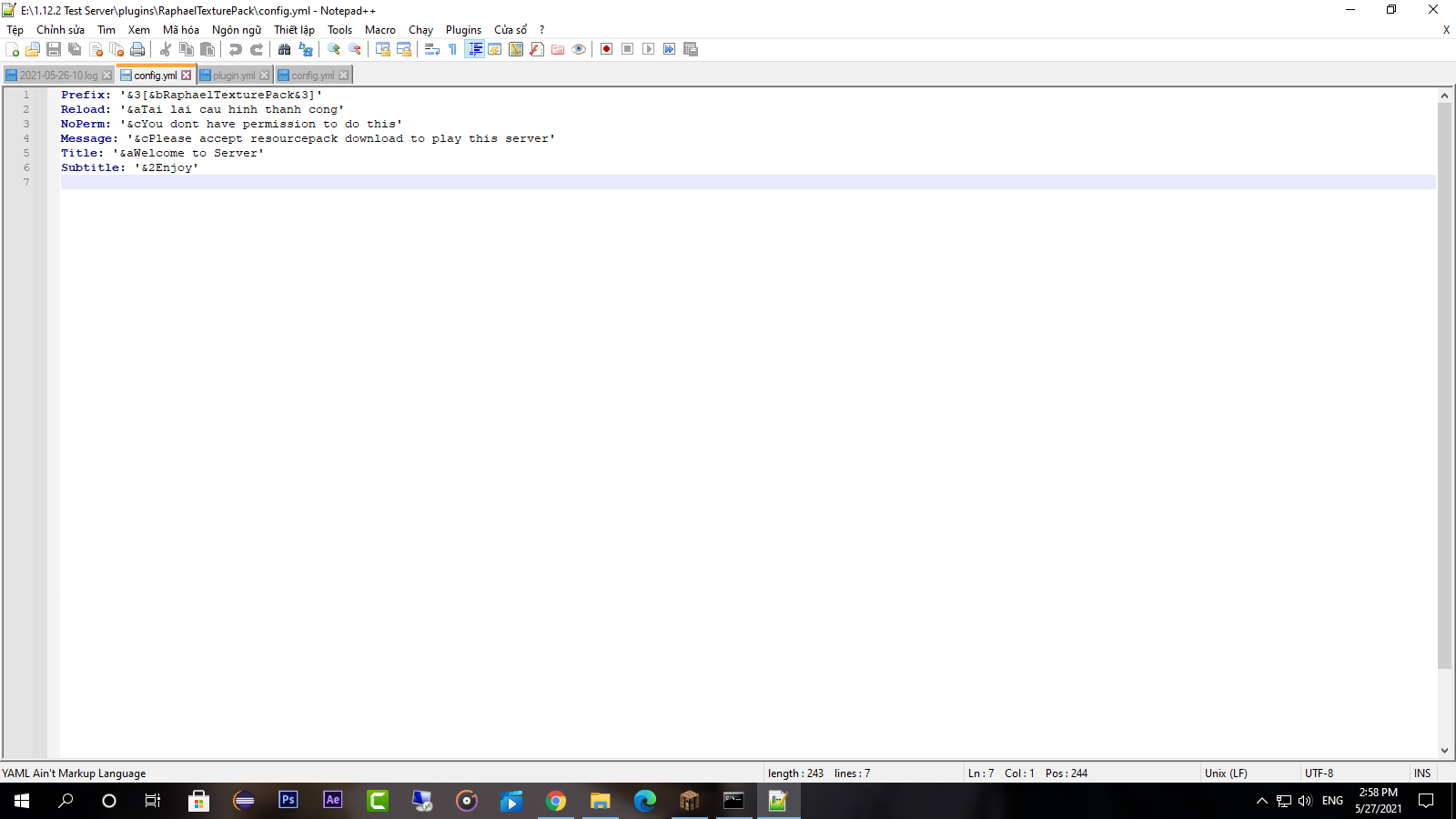Close the plugin.yml tab
The width and height of the screenshot is (1456, 819).
pos(265,76)
